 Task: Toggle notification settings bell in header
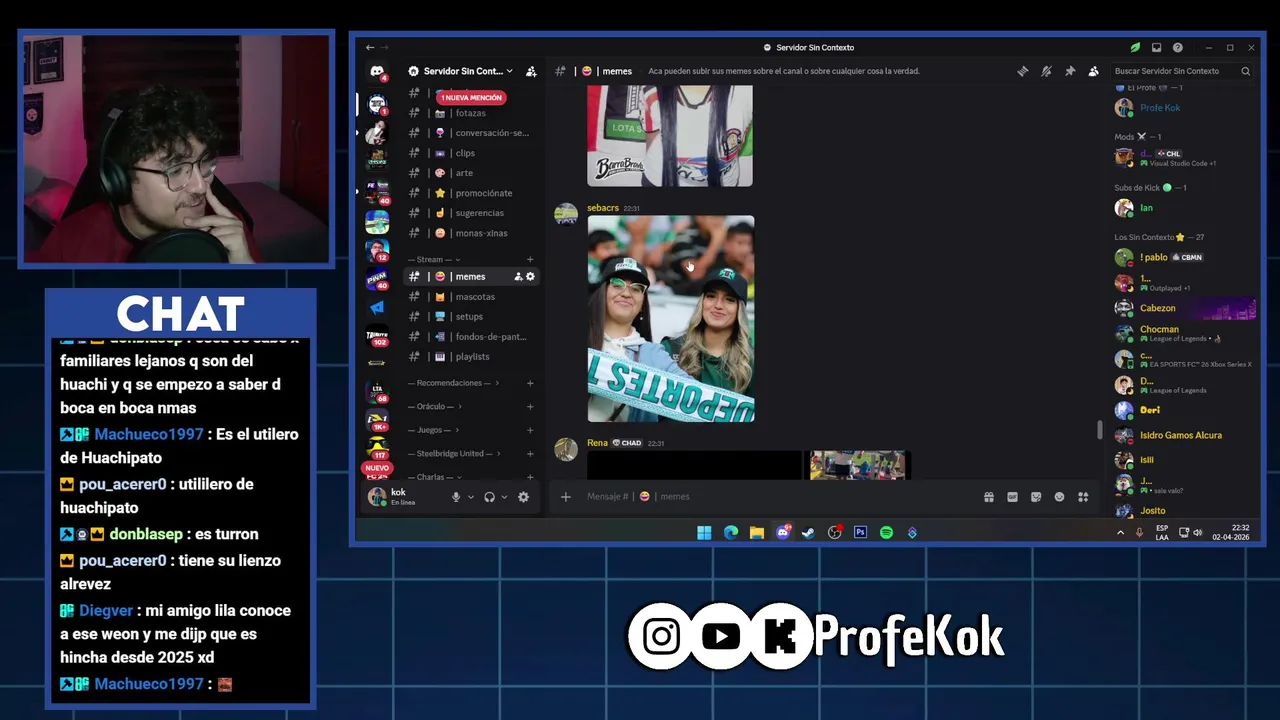point(1046,71)
